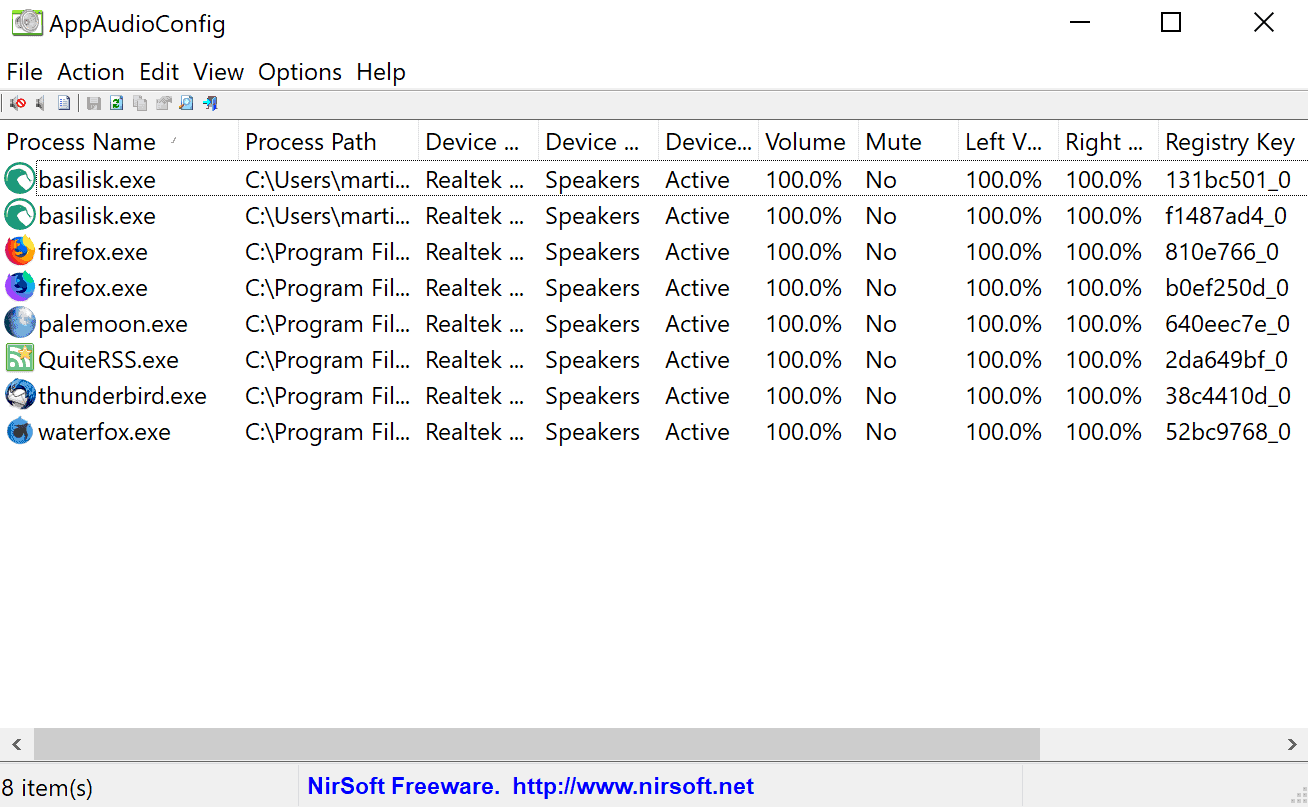The width and height of the screenshot is (1308, 807).
Task: Click registry key 810e766_0
Action: pos(1222,252)
